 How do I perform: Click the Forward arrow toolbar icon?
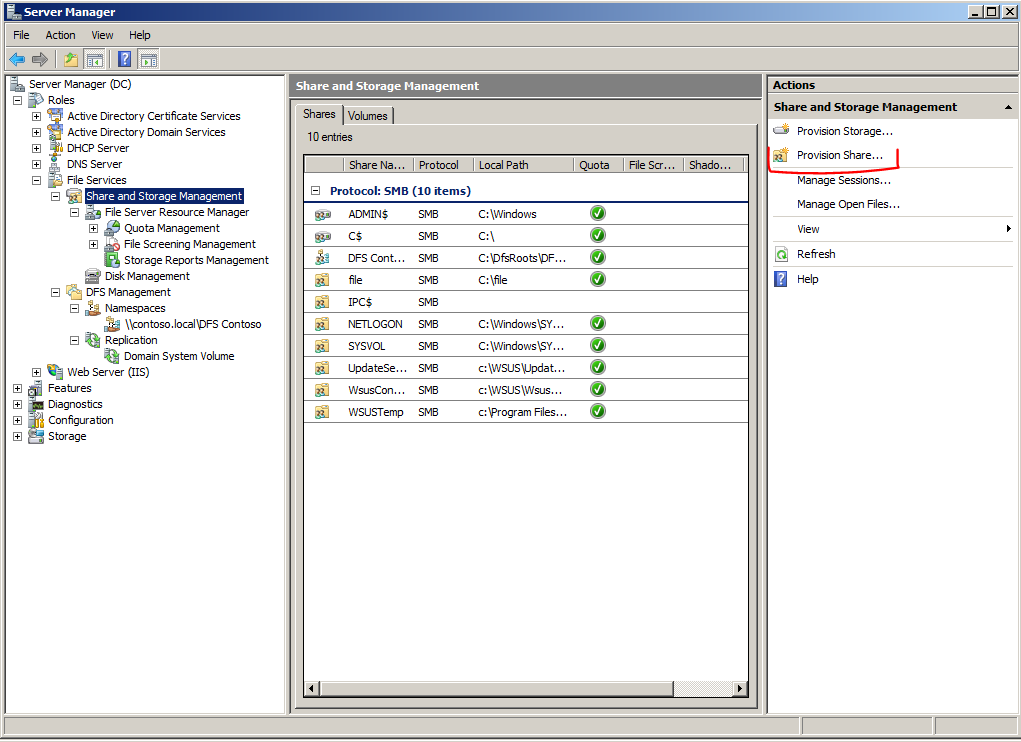[x=40, y=60]
